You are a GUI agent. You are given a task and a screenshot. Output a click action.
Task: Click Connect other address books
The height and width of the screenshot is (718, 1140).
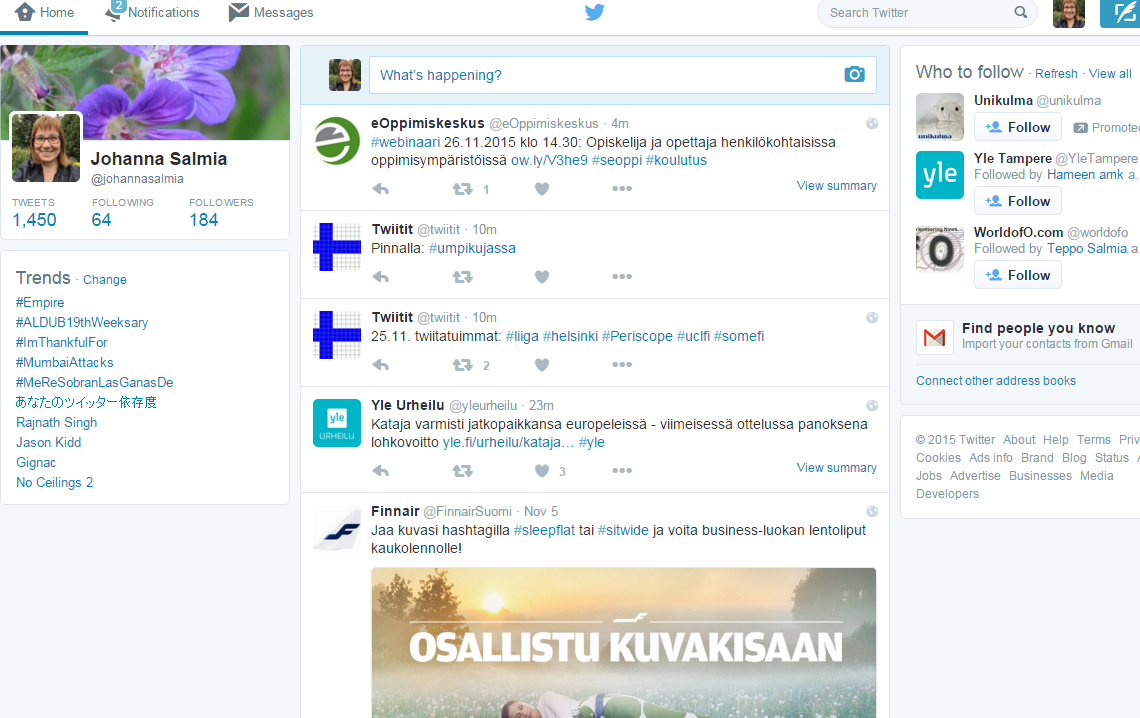[x=995, y=381]
